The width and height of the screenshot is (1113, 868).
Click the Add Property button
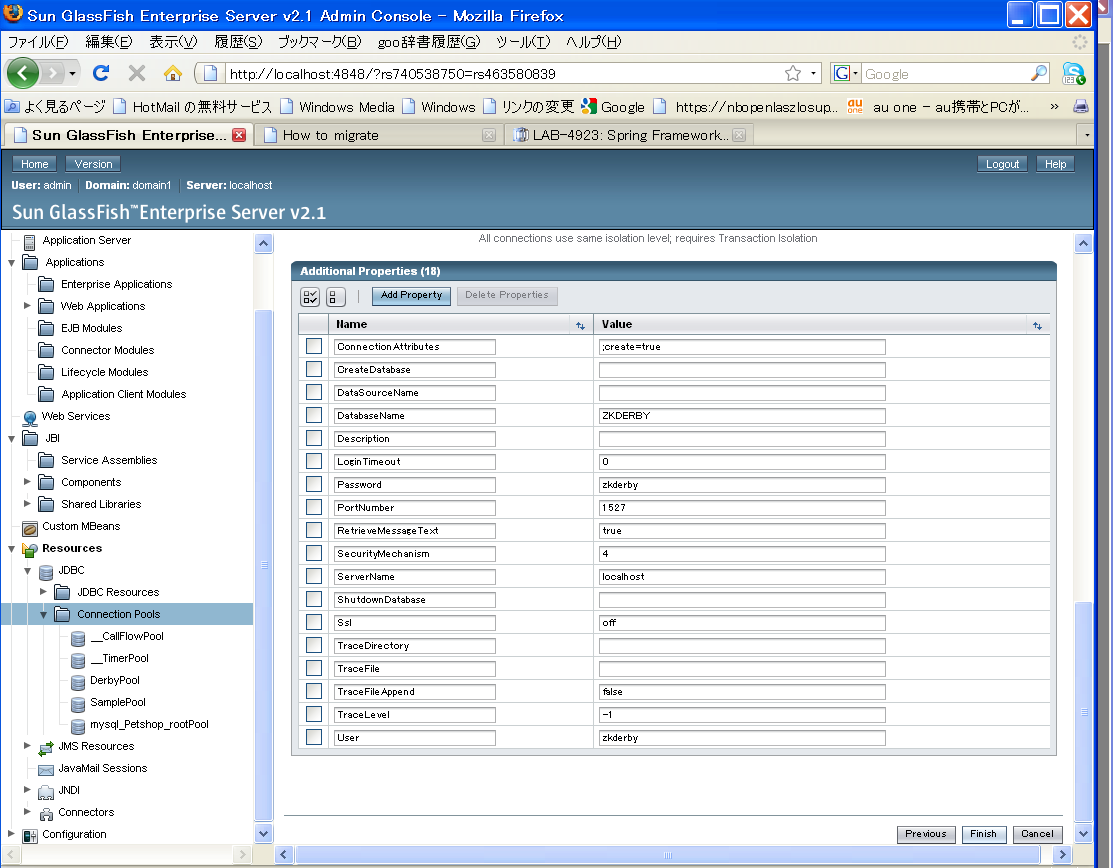tap(411, 295)
